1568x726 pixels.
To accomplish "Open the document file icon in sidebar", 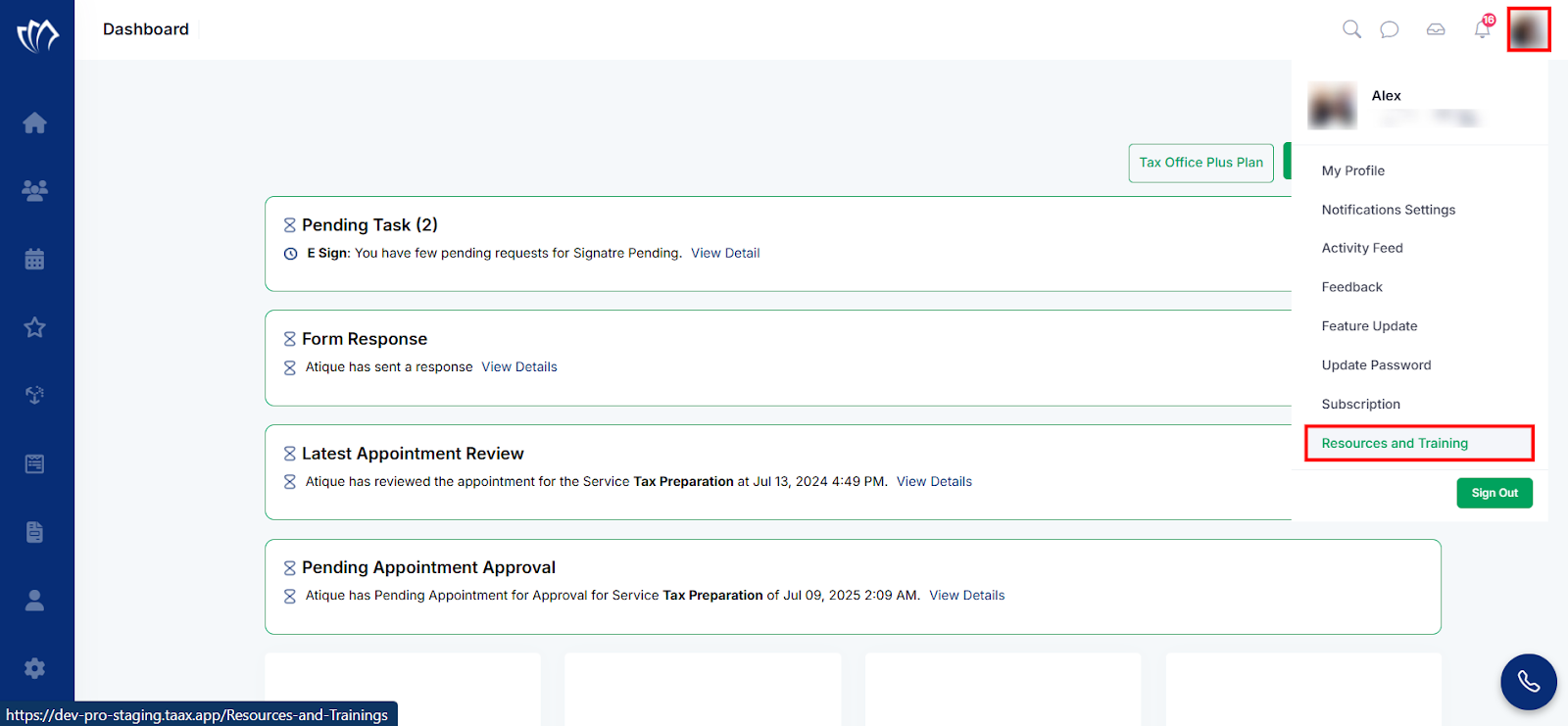I will tap(35, 532).
